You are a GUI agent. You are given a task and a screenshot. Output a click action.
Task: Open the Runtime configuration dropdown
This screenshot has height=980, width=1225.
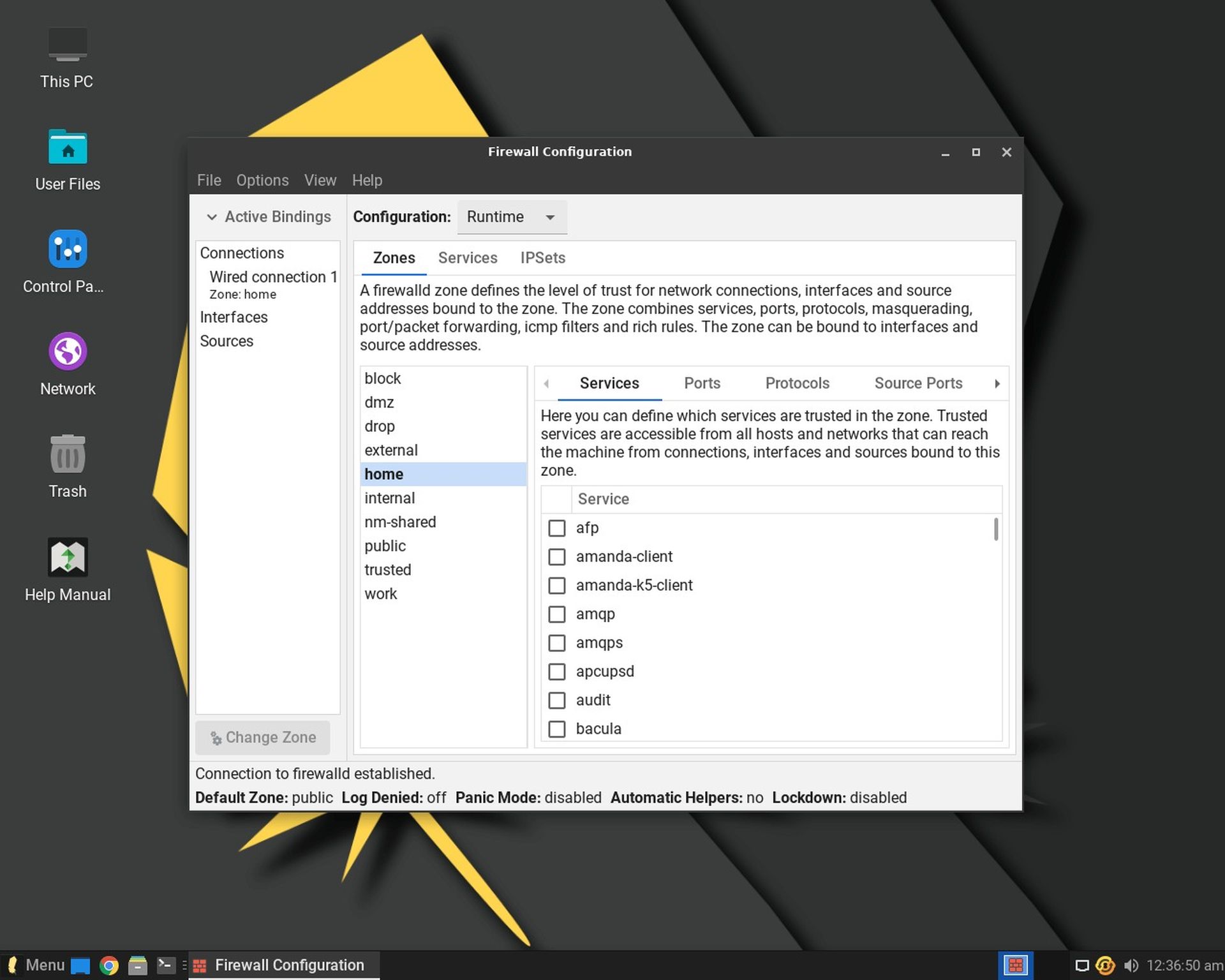511,217
